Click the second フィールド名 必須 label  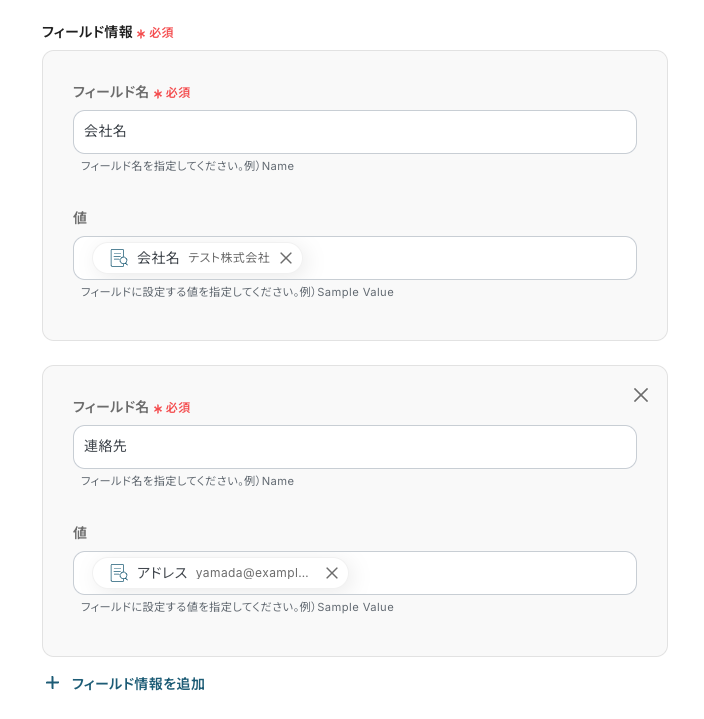click(132, 407)
